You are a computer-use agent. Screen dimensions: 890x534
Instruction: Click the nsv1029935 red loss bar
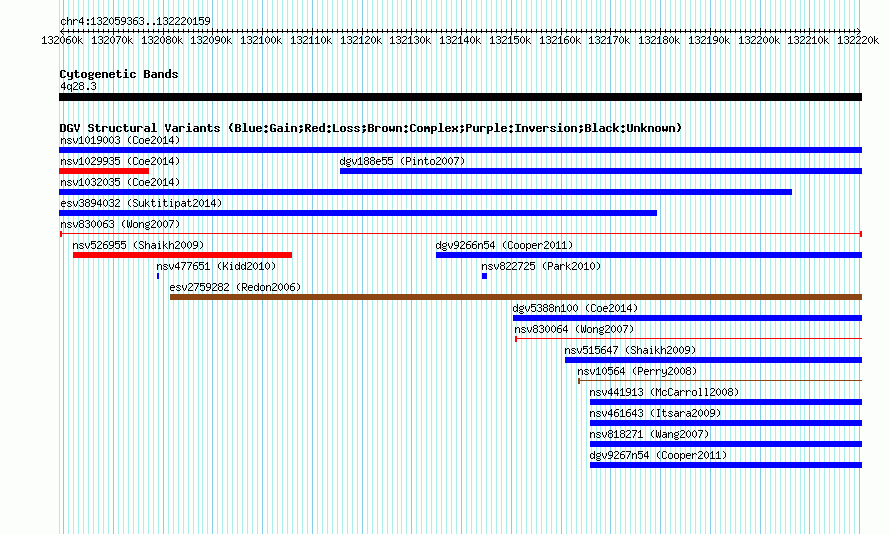pos(104,171)
